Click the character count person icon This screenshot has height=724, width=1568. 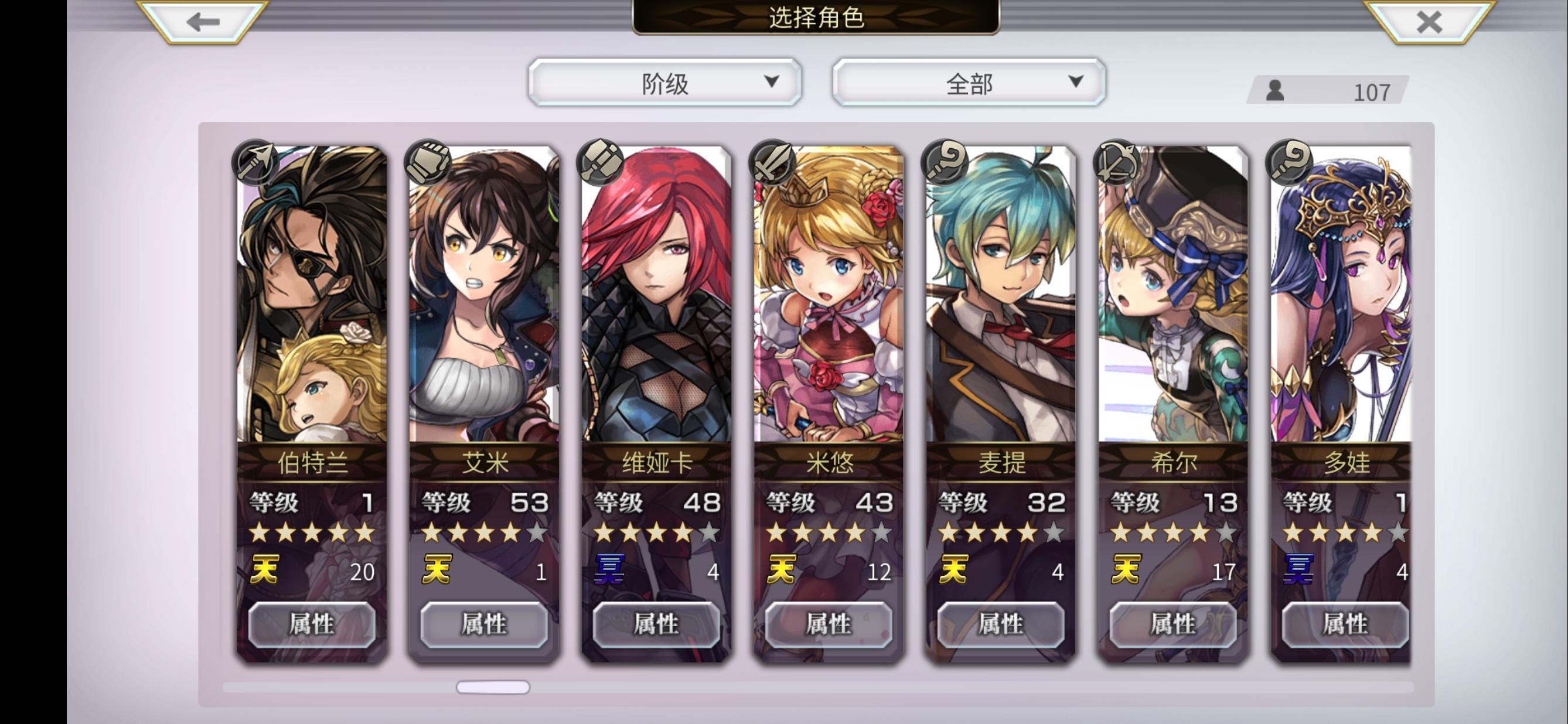click(1275, 91)
